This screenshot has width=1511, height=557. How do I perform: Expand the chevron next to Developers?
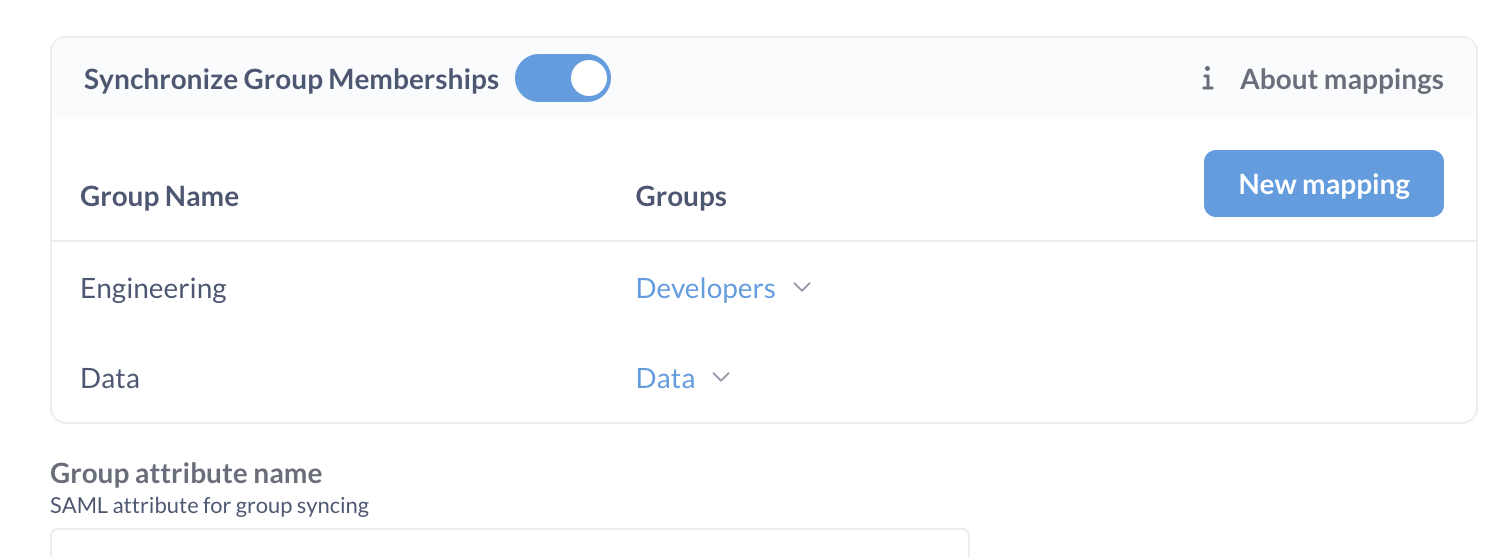click(x=801, y=288)
